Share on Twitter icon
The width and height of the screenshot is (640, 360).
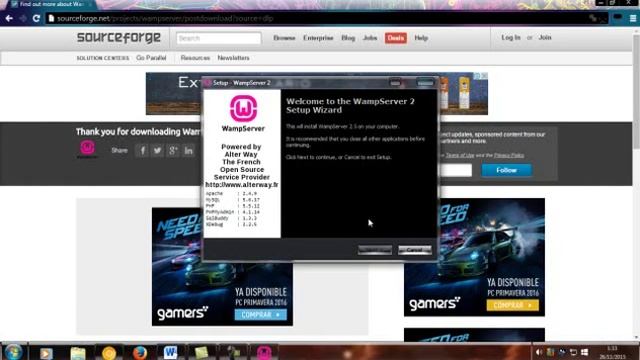(158, 151)
